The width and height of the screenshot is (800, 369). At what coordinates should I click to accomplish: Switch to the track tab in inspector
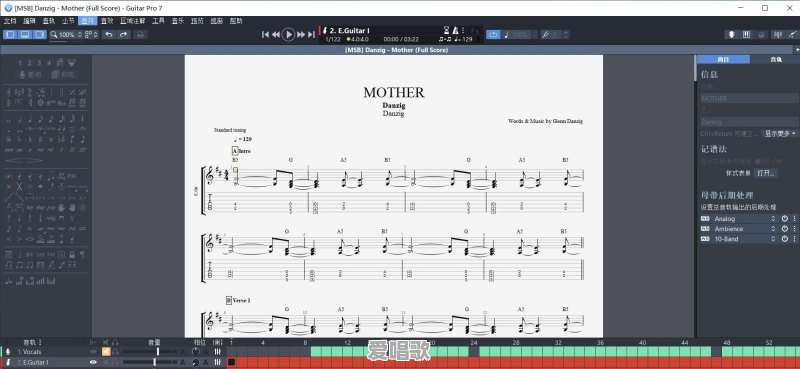(x=776, y=59)
